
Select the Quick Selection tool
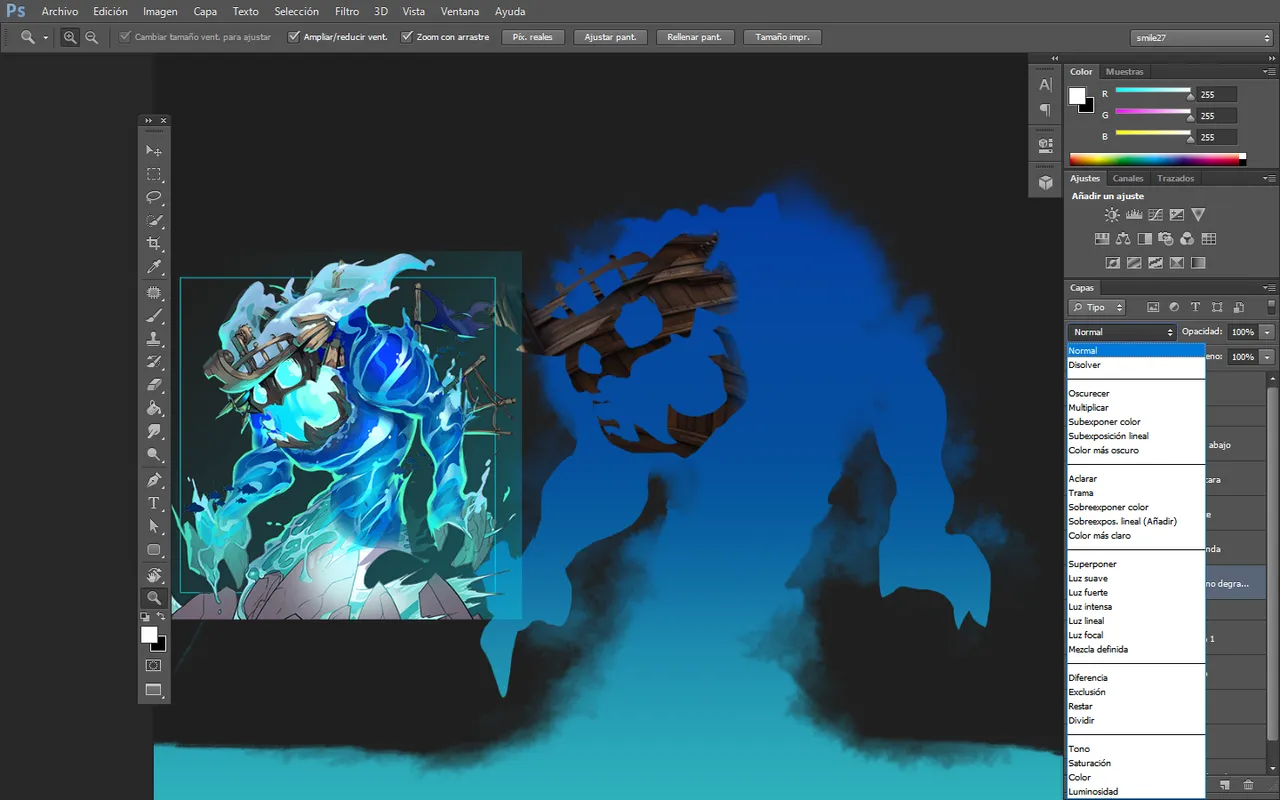pyautogui.click(x=154, y=220)
